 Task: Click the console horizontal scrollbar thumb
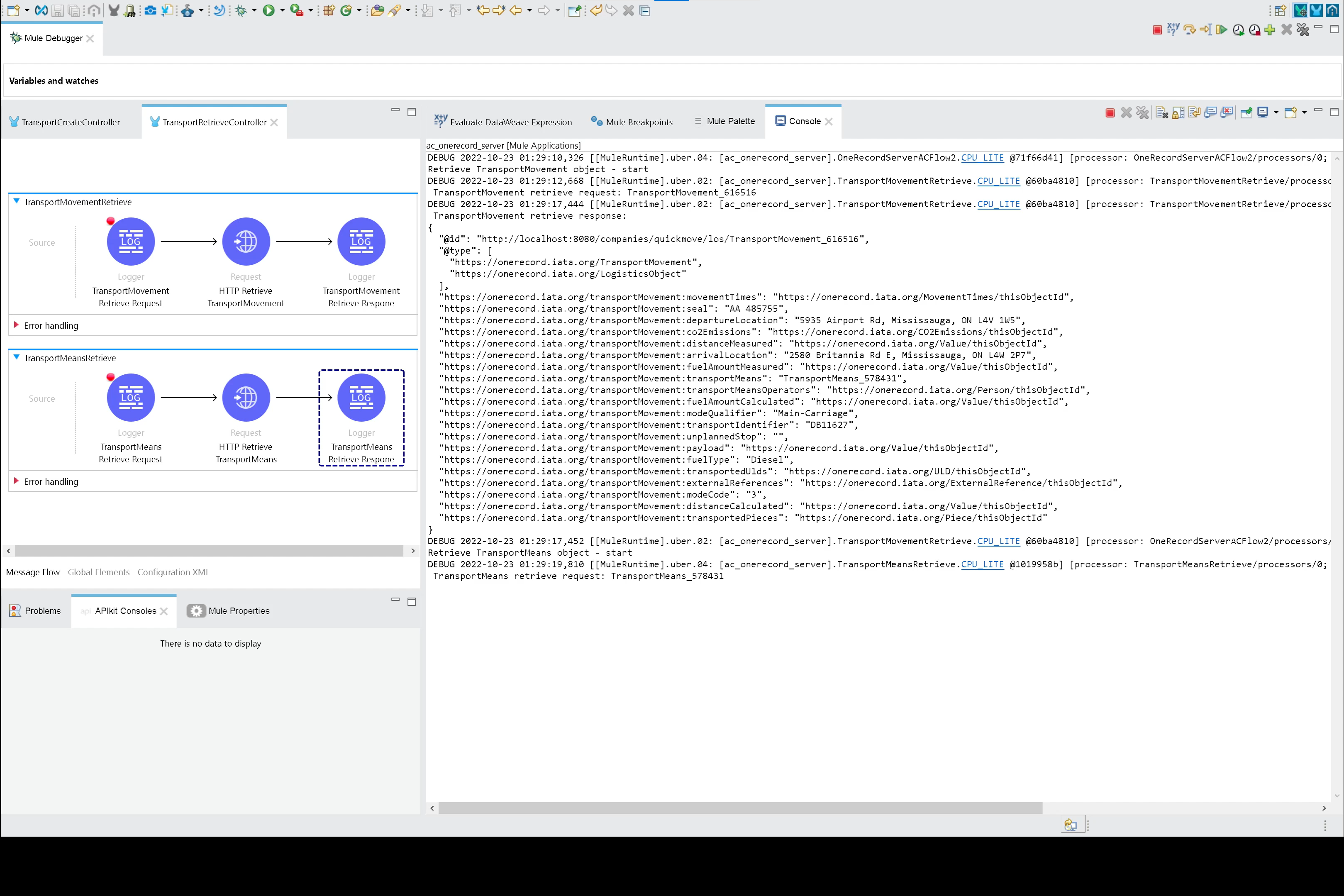click(740, 808)
